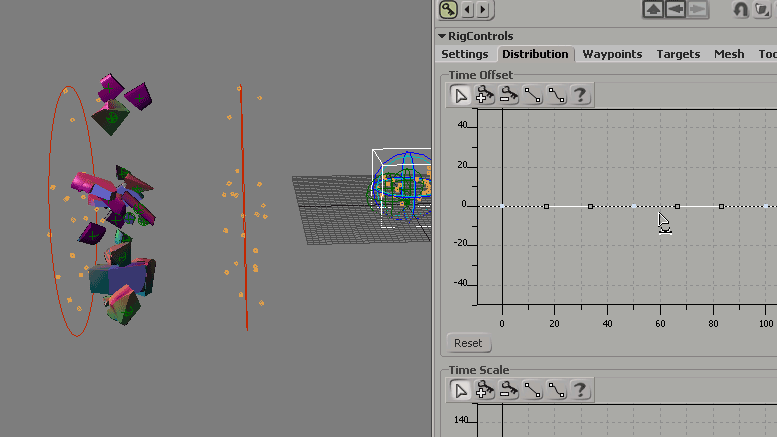Select Time Offset curve key at position 100

coord(766,206)
